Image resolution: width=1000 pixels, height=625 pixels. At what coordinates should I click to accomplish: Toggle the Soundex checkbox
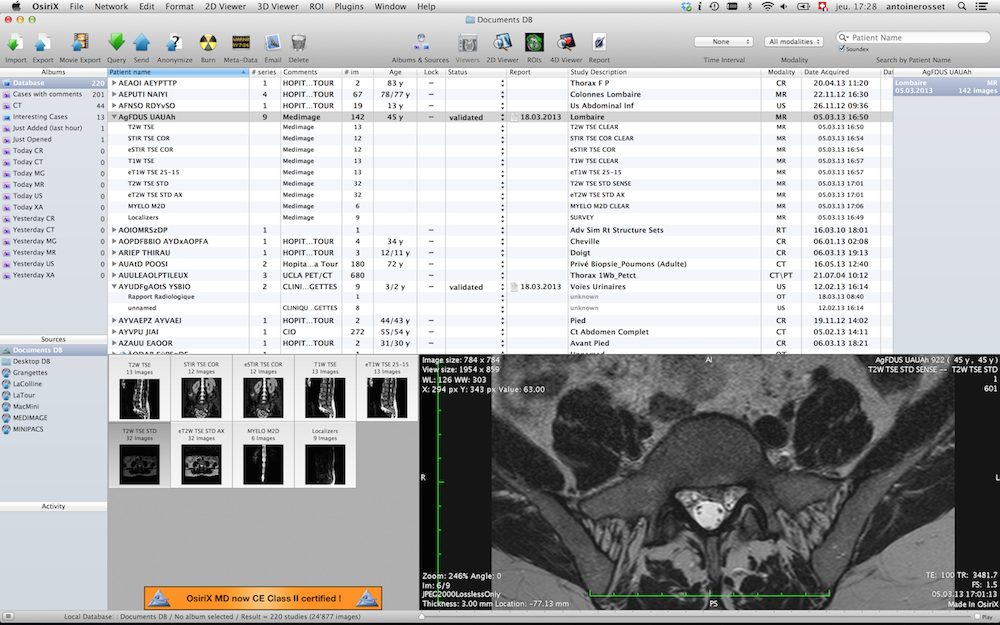click(x=842, y=48)
